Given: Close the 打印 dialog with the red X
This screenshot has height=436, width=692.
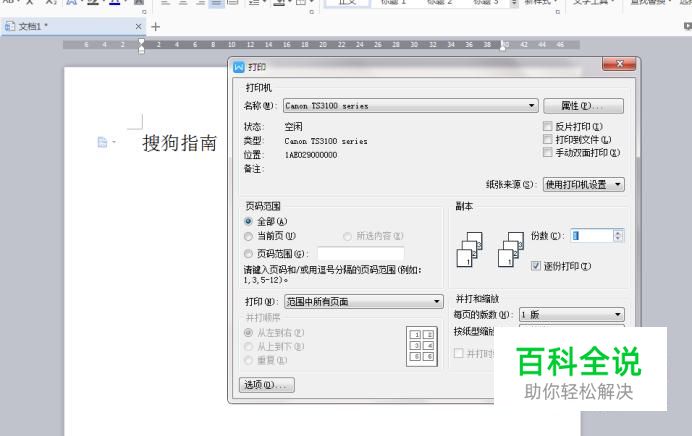Looking at the screenshot, I should coord(619,64).
